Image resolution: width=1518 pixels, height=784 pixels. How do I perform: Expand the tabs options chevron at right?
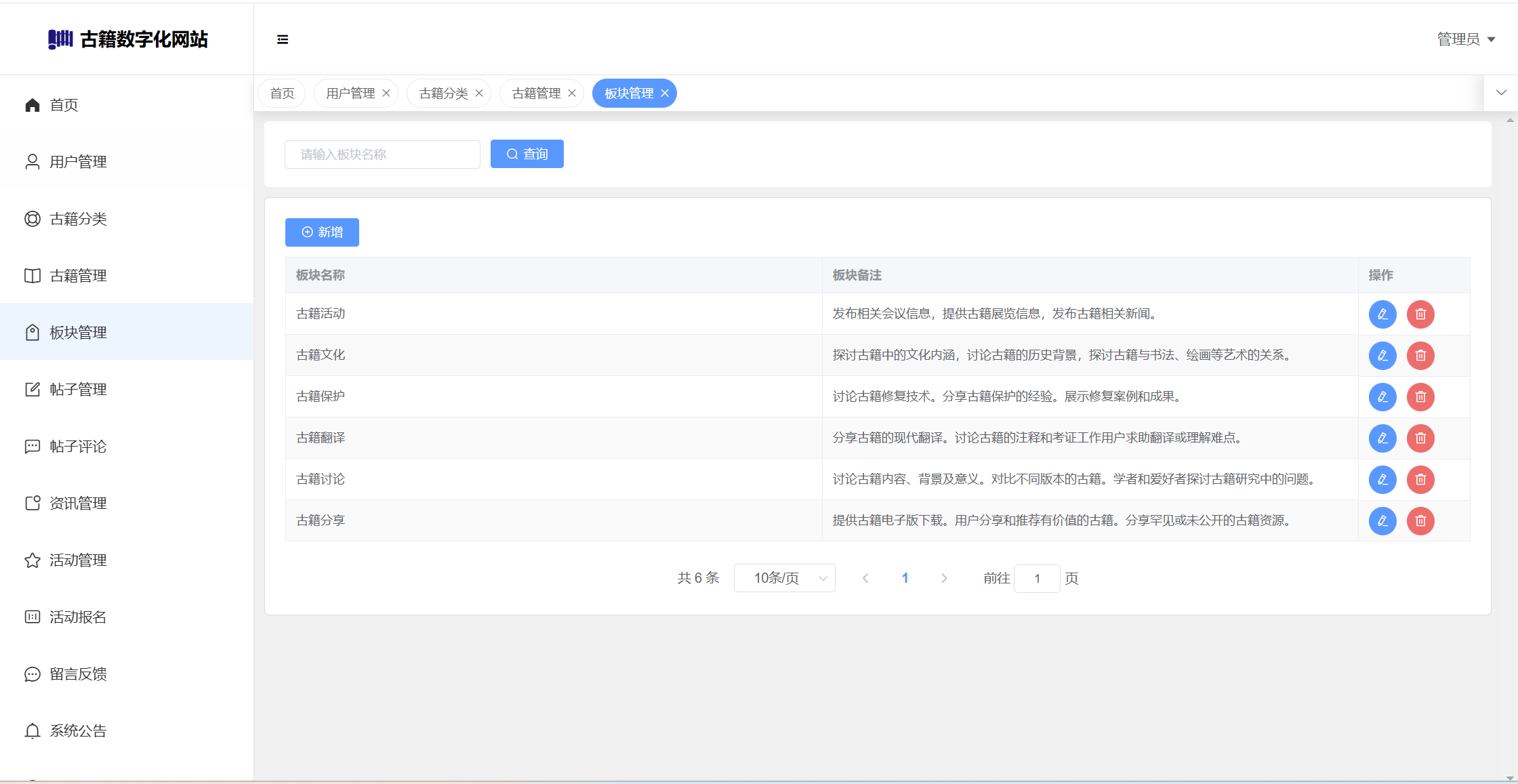[x=1501, y=93]
